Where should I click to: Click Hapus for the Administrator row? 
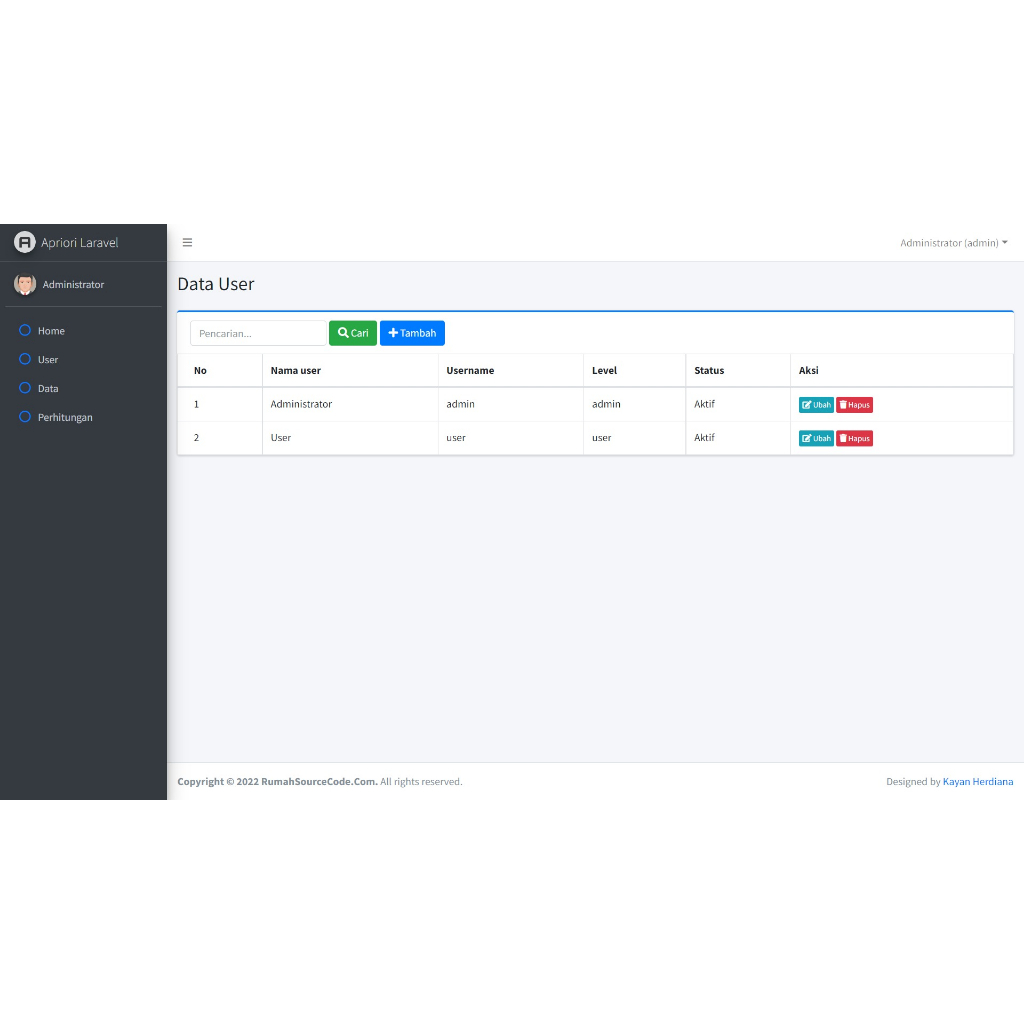coord(854,405)
